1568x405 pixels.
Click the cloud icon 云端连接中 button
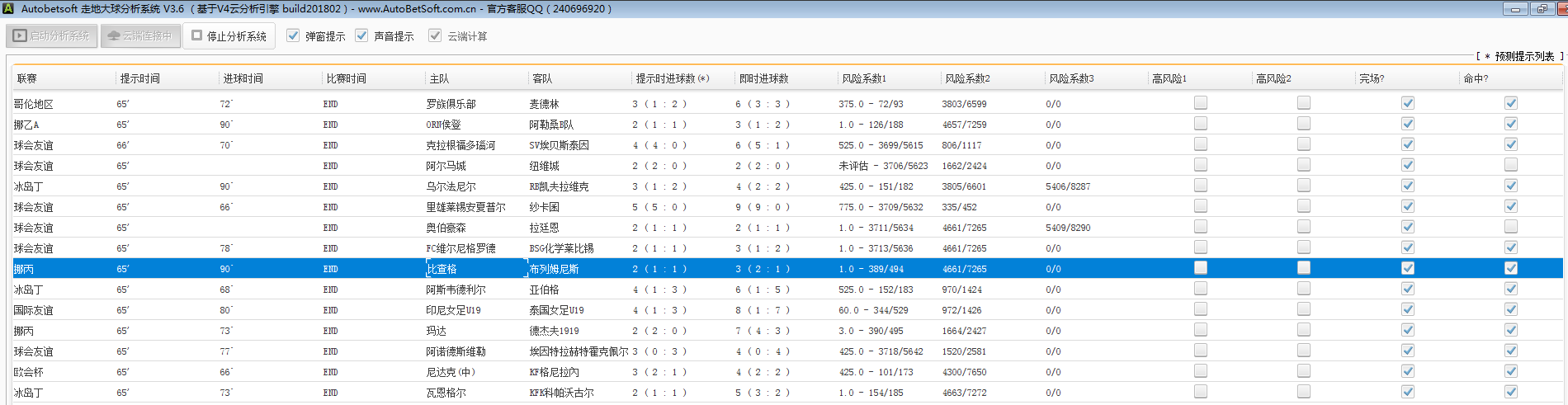point(140,36)
